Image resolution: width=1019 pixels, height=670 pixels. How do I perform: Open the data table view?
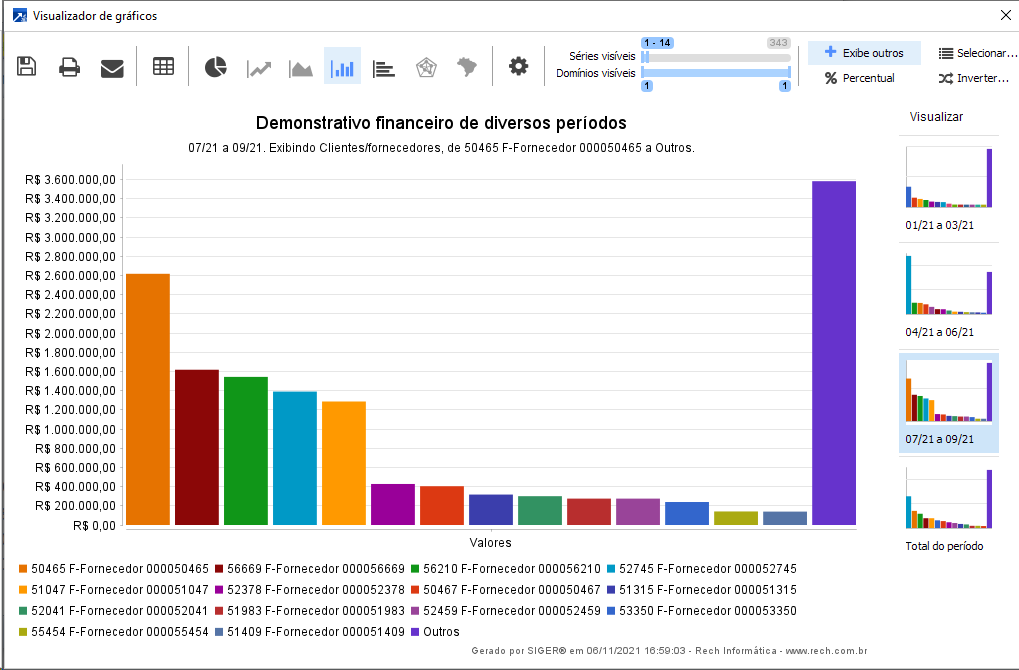point(163,67)
